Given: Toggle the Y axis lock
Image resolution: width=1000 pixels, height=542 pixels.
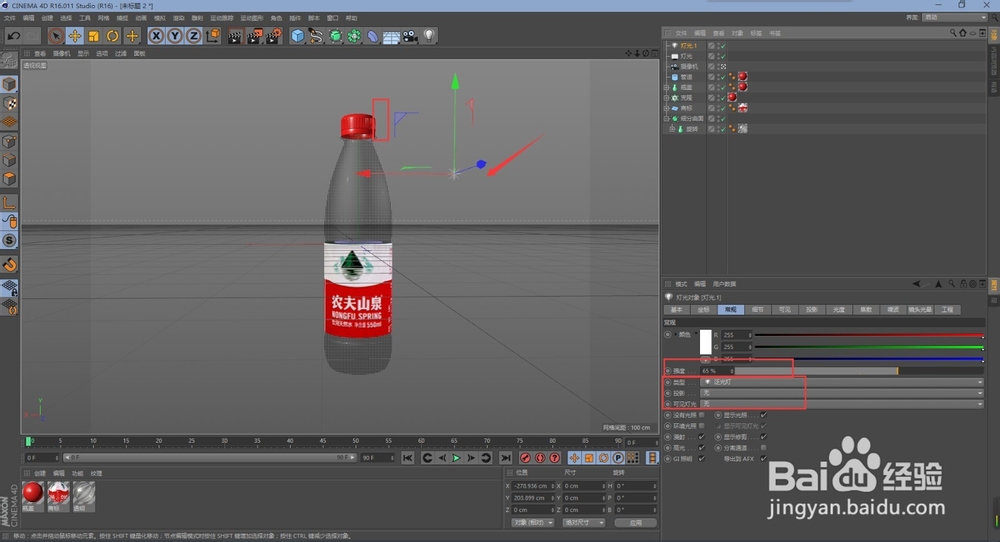Looking at the screenshot, I should pyautogui.click(x=175, y=36).
